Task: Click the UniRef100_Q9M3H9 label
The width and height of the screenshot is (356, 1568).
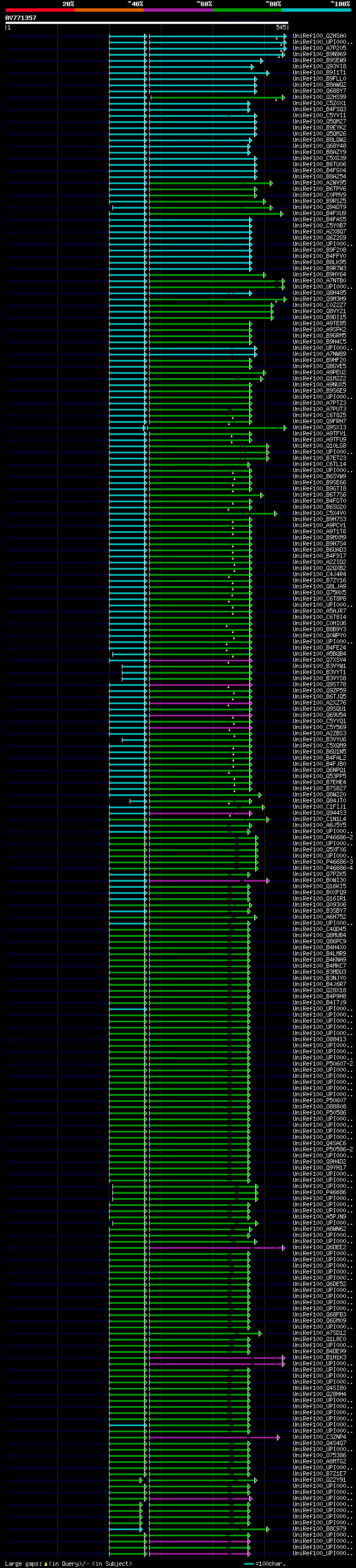Action: coord(319,299)
